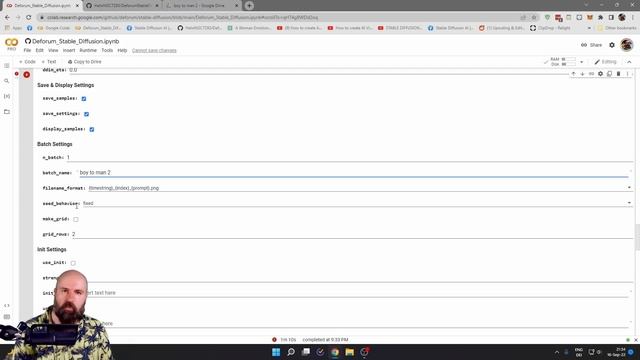The height and width of the screenshot is (360, 640).
Task: Reload the browser page
Action: pyautogui.click(x=29, y=18)
